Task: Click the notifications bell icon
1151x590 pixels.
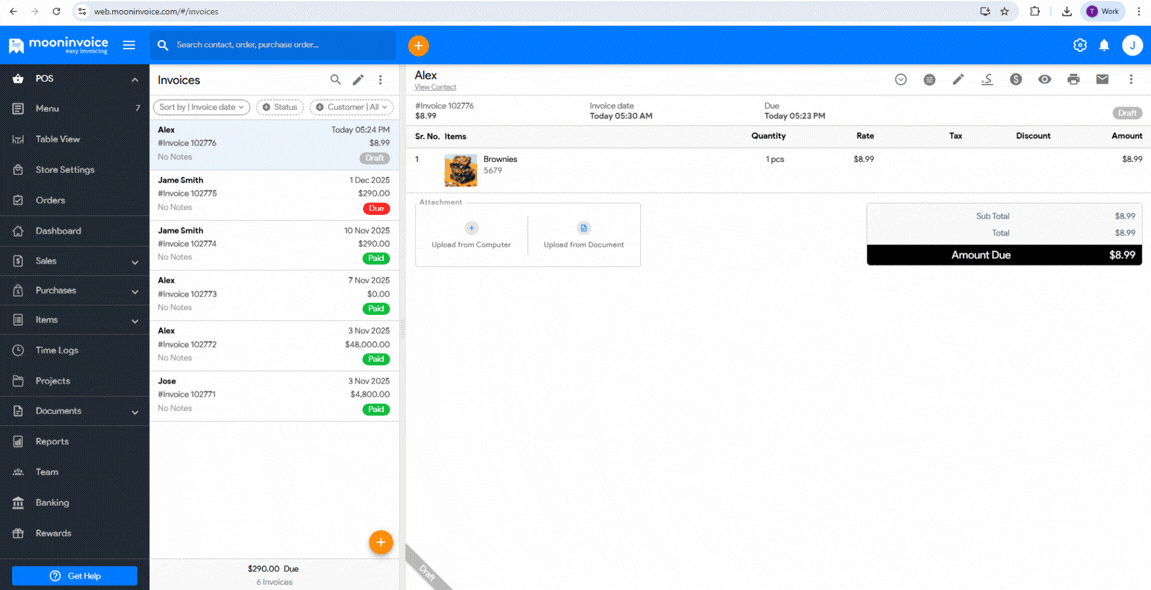Action: pyautogui.click(x=1104, y=45)
